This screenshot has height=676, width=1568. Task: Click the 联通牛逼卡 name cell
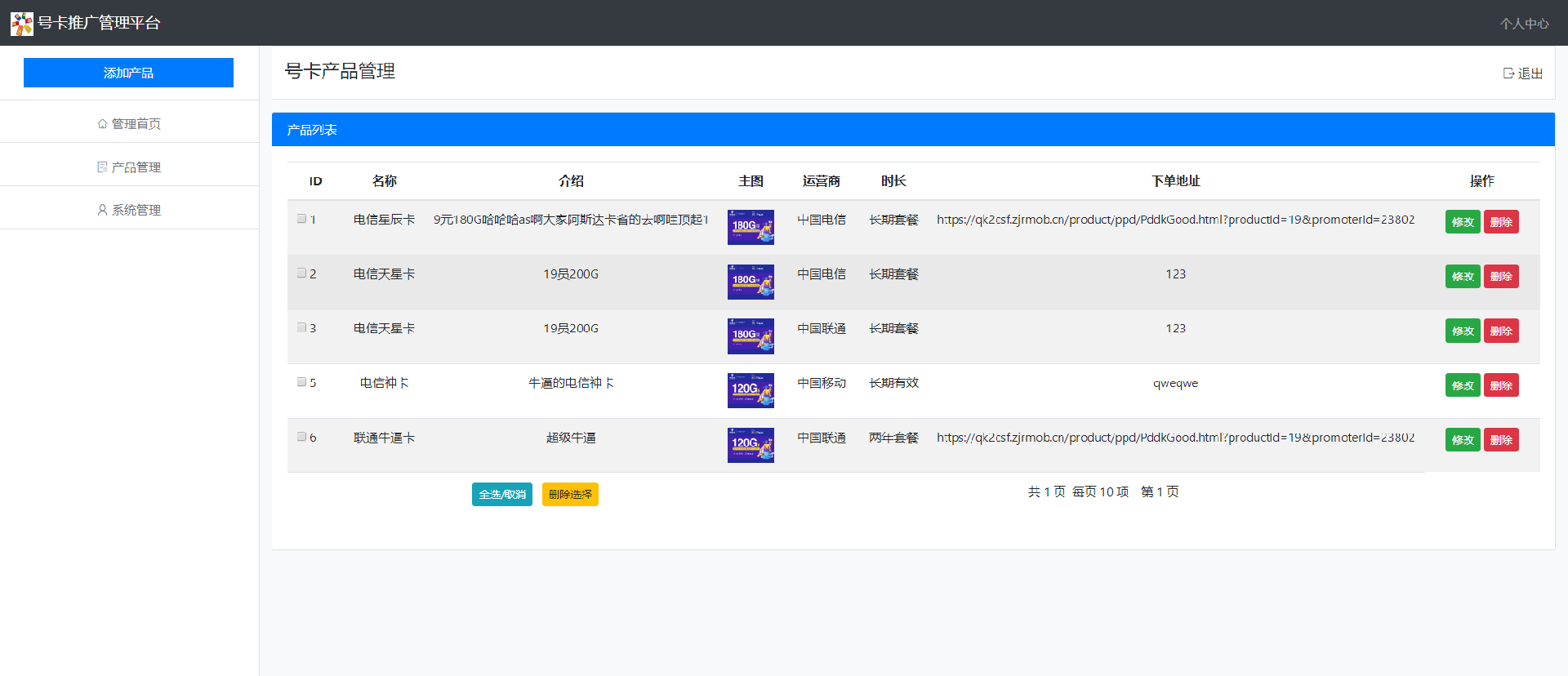(384, 438)
